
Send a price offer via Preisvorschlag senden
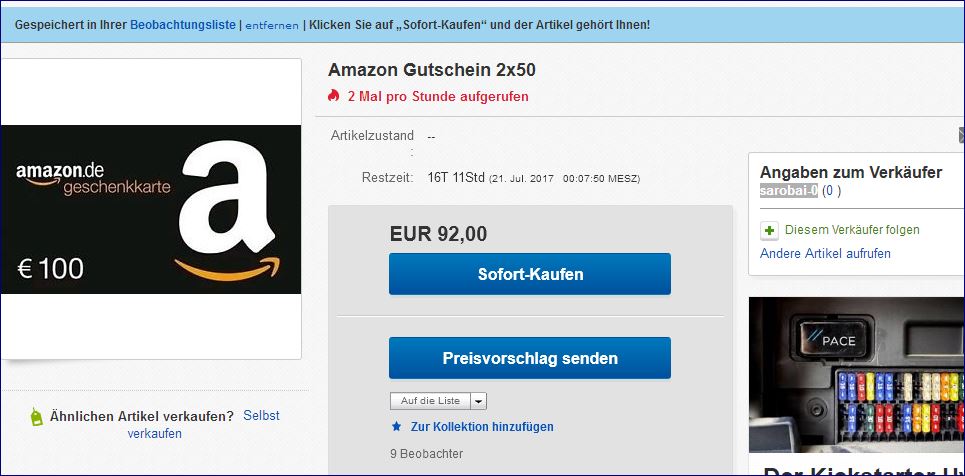tap(530, 358)
